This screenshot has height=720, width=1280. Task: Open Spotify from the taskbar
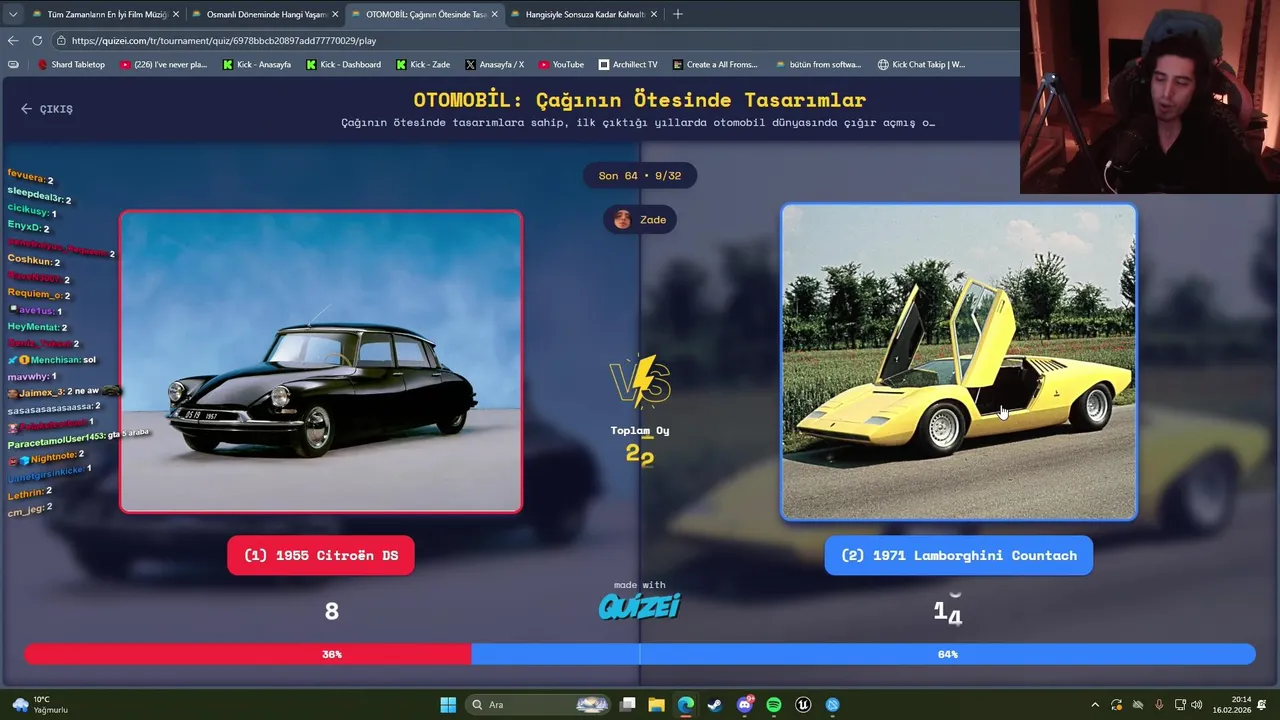pyautogui.click(x=774, y=705)
